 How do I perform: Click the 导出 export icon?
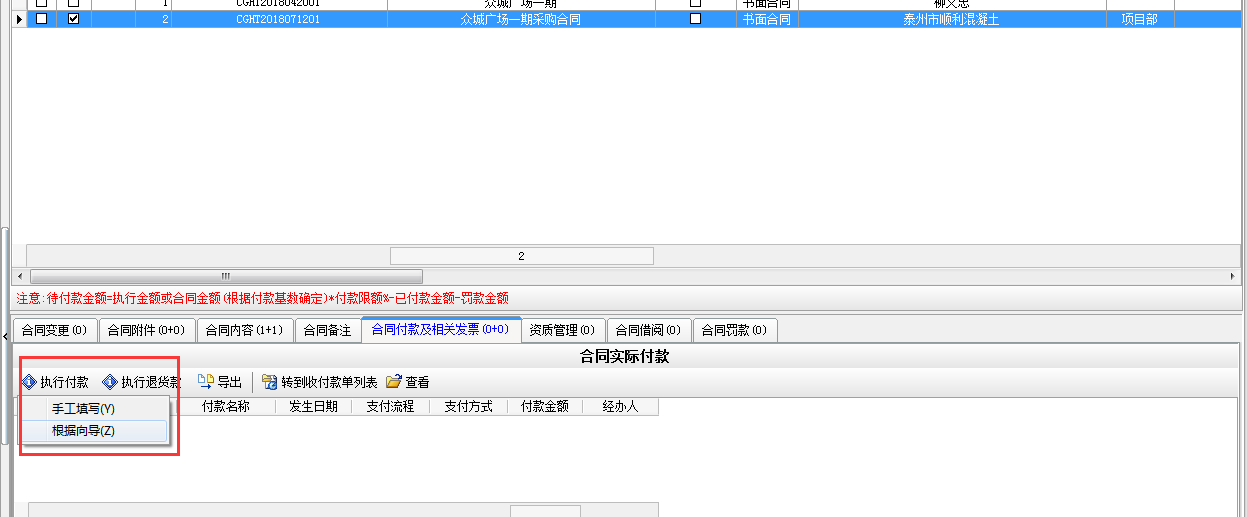coord(206,382)
